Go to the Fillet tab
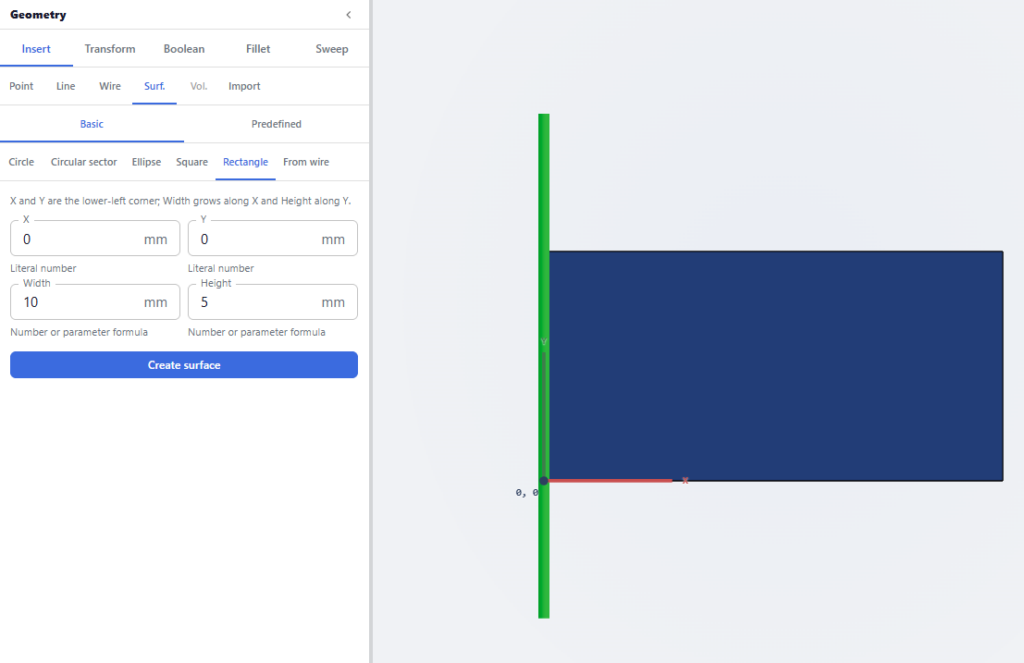Screen dimensions: 1024x663 (258, 49)
